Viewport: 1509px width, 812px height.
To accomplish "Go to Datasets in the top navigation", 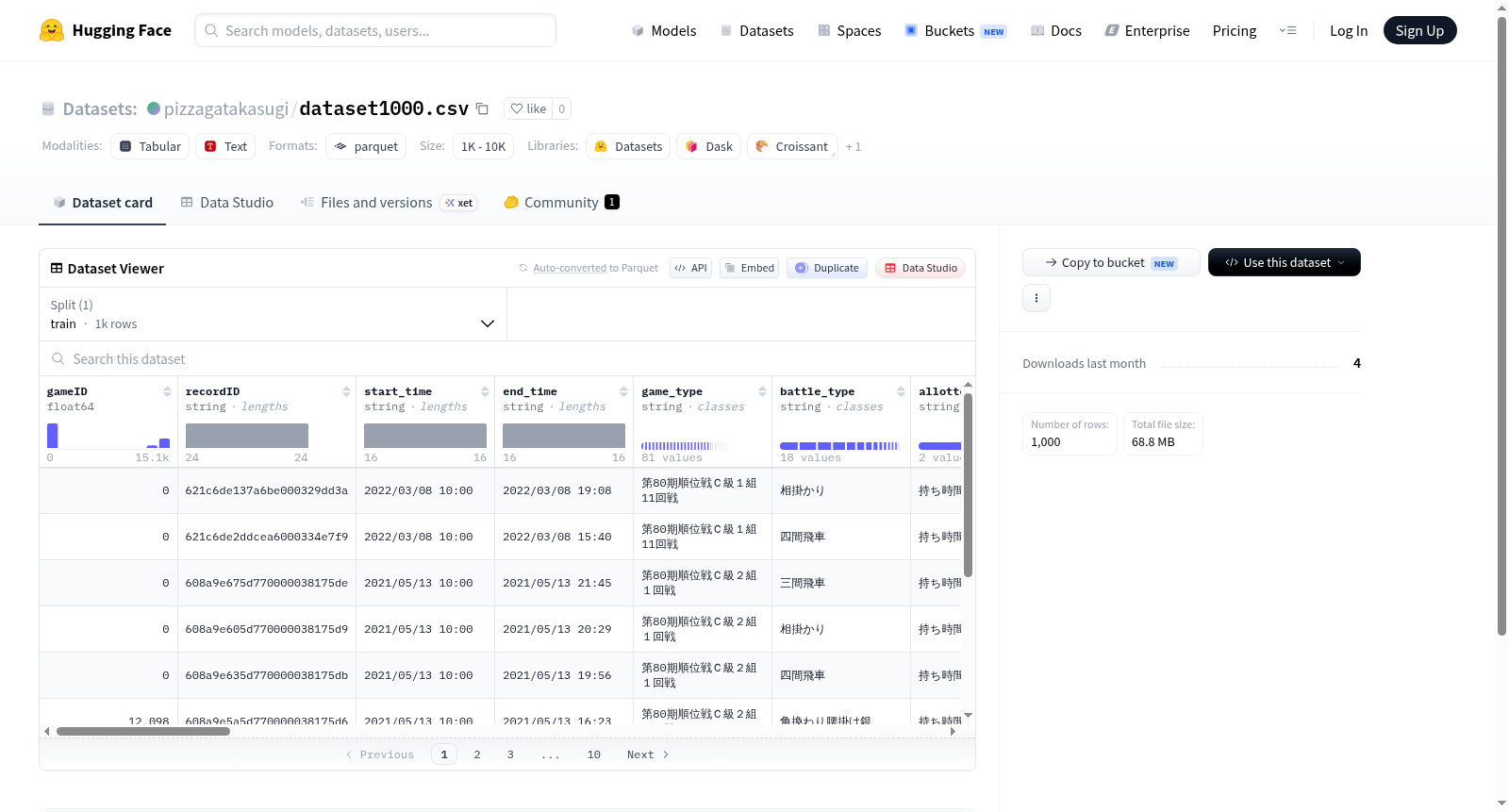I will point(757,30).
